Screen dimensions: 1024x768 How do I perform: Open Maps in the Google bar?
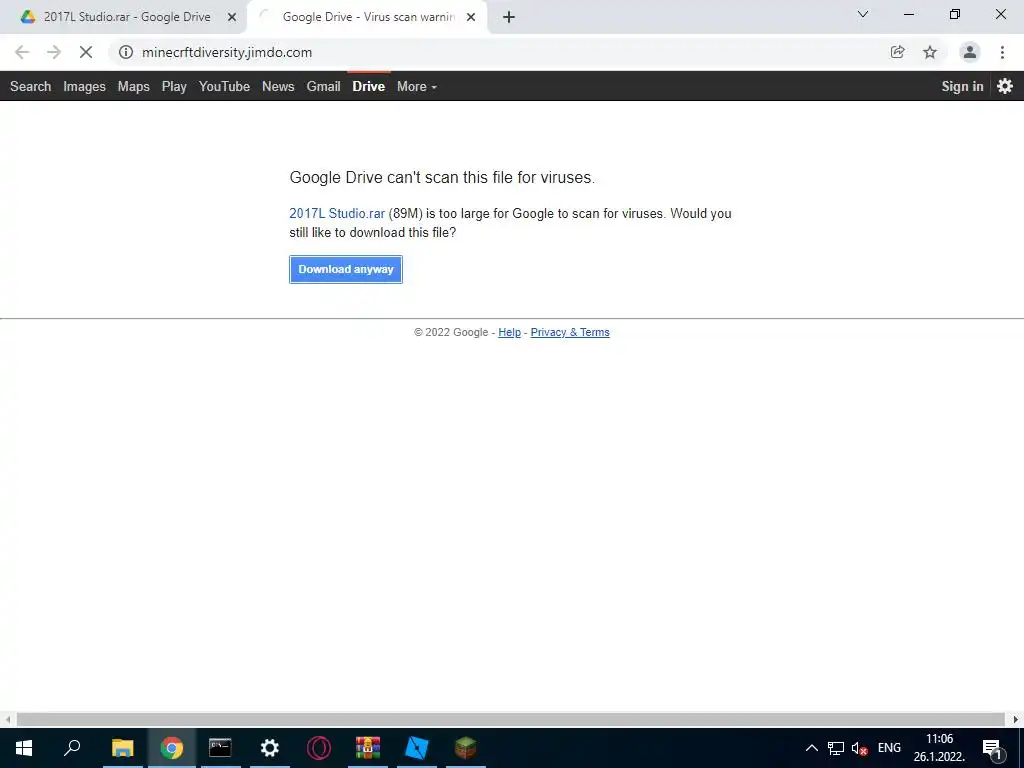[x=133, y=86]
